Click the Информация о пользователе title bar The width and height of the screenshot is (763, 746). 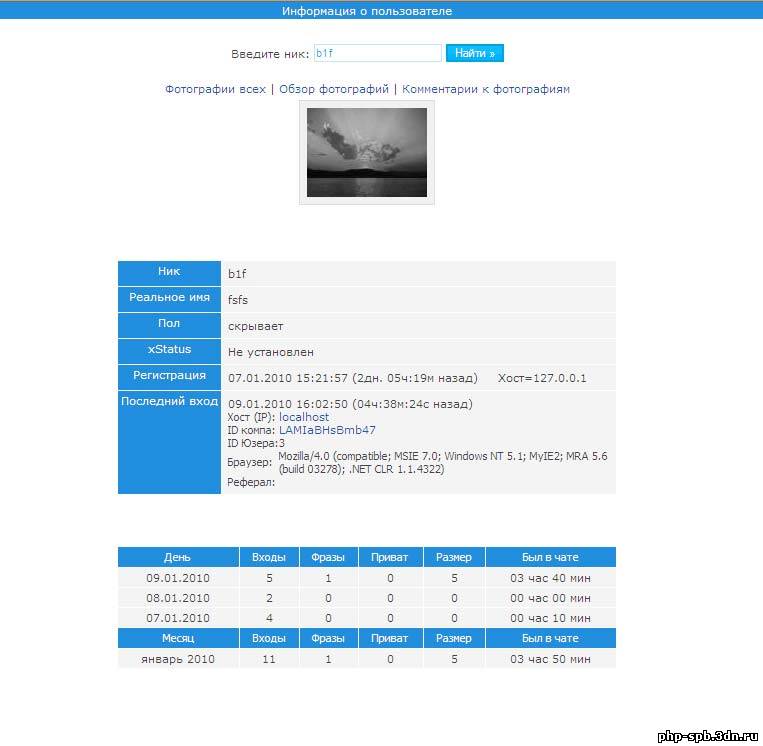(x=367, y=11)
